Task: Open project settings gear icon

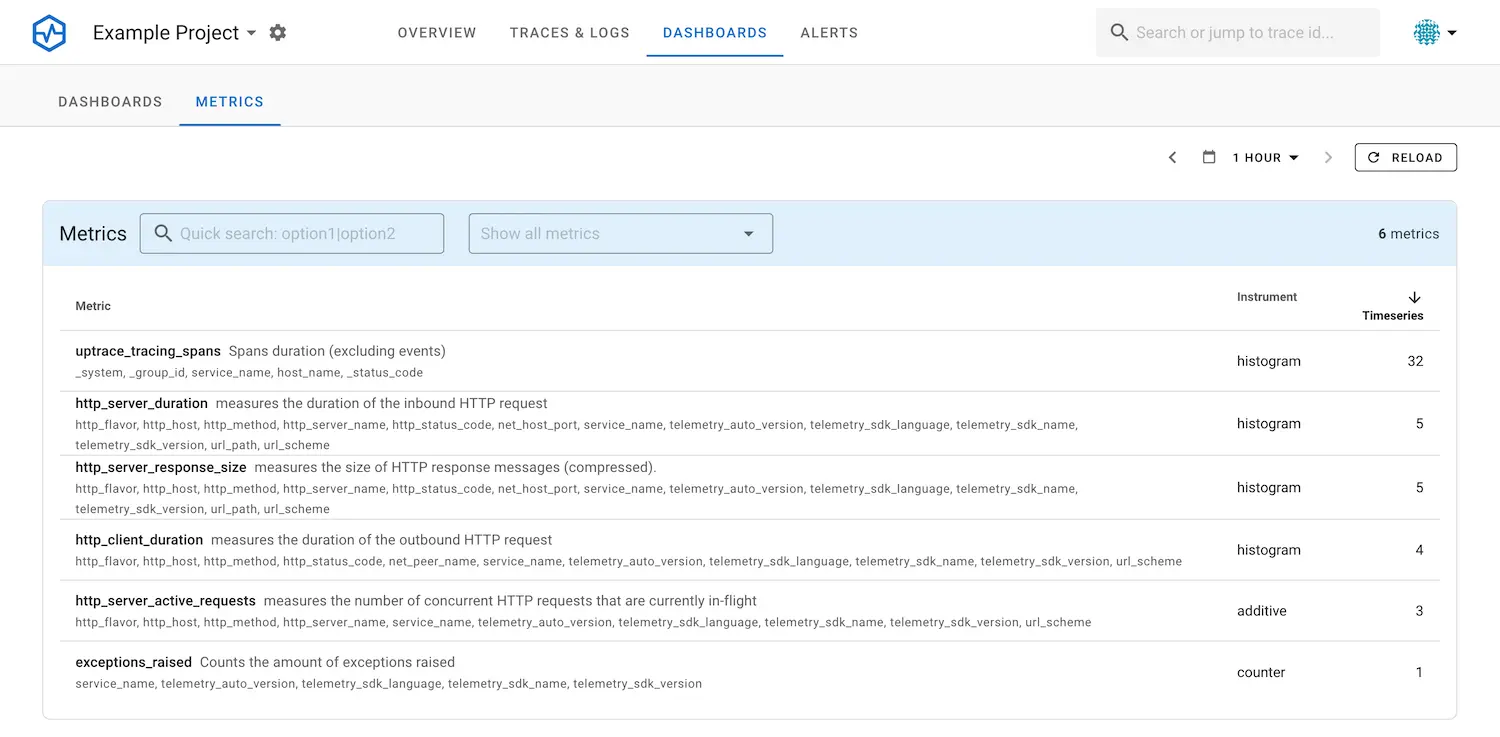Action: 278,33
